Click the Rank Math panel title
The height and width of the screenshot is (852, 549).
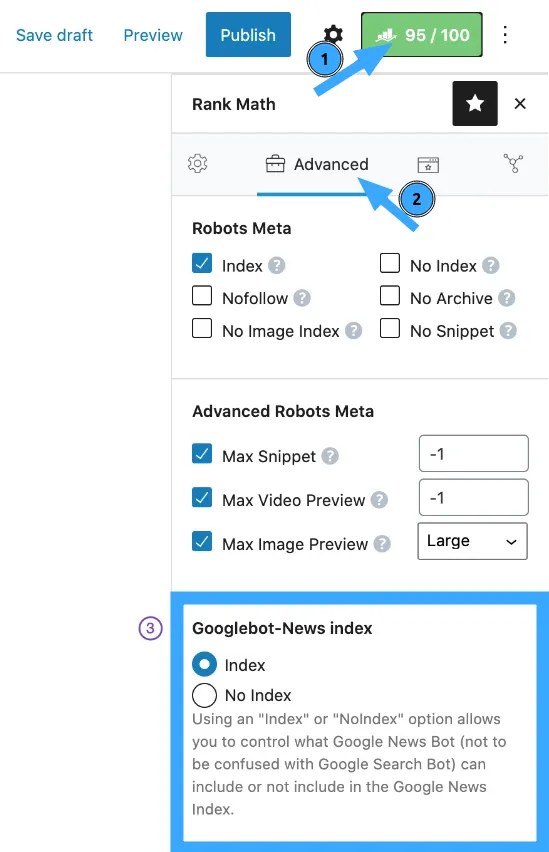pyautogui.click(x=234, y=104)
